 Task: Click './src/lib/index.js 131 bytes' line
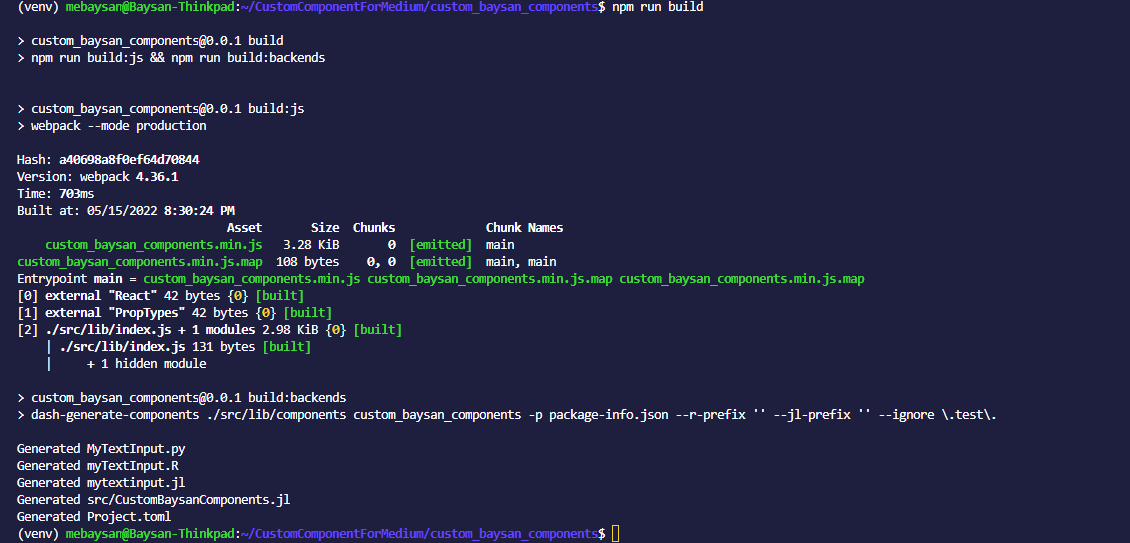pyautogui.click(x=185, y=347)
